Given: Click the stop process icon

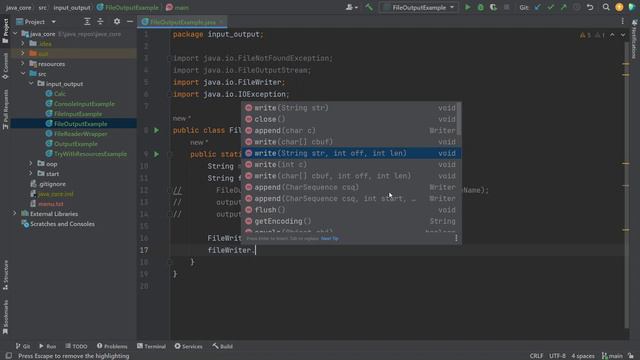Looking at the screenshot, I should point(507,7).
